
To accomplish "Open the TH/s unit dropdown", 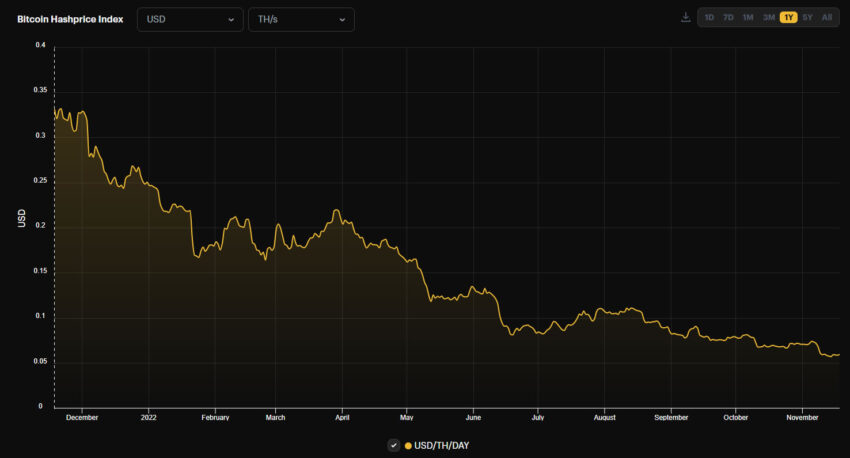I will pos(301,20).
